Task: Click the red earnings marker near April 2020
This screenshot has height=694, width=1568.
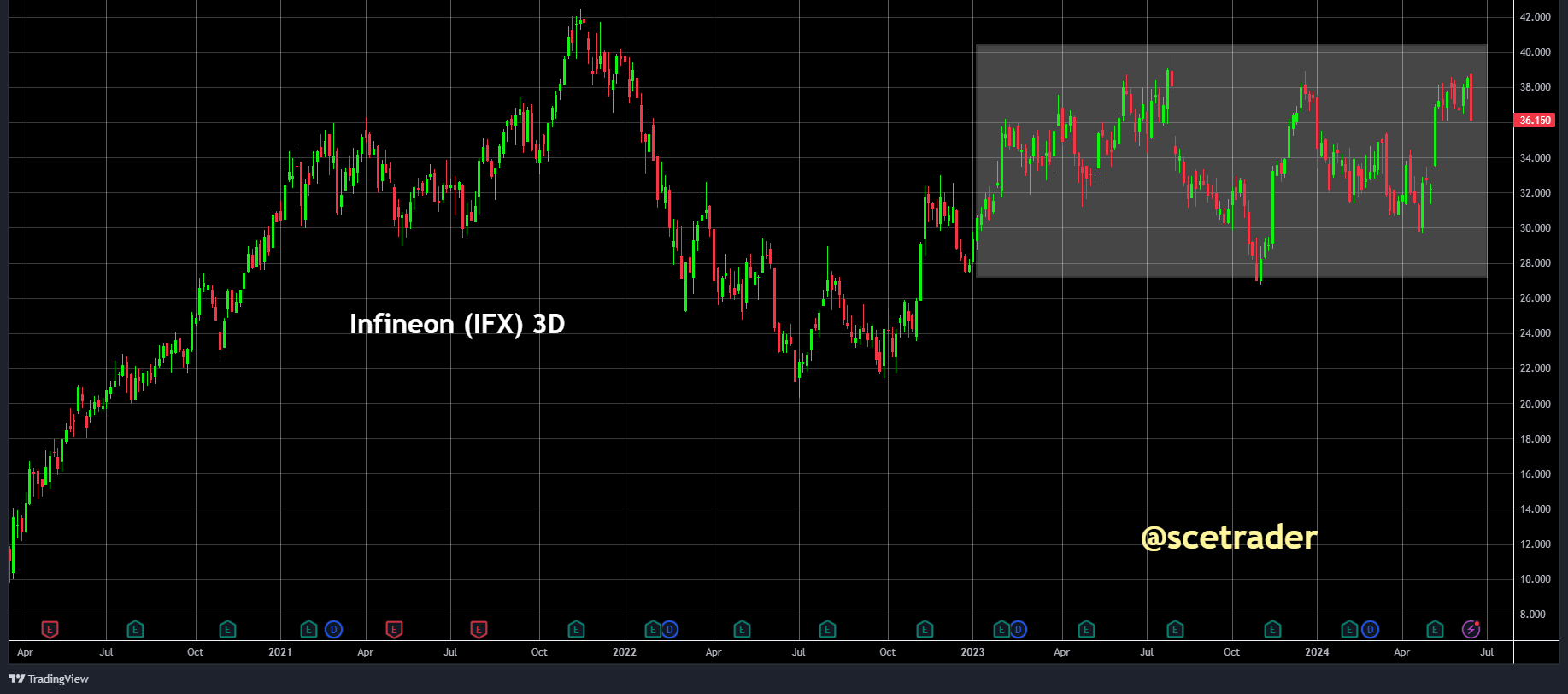Action: click(50, 630)
